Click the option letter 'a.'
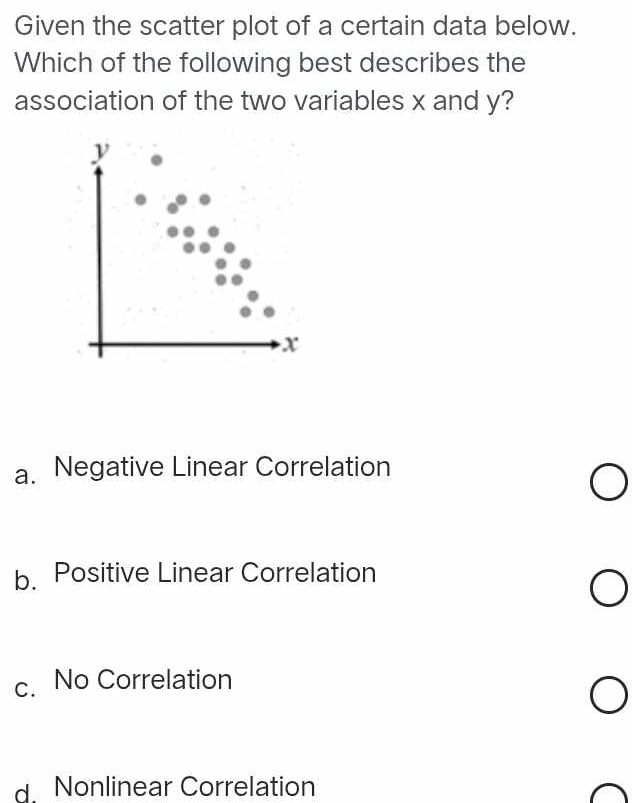The width and height of the screenshot is (632, 803). (25, 475)
